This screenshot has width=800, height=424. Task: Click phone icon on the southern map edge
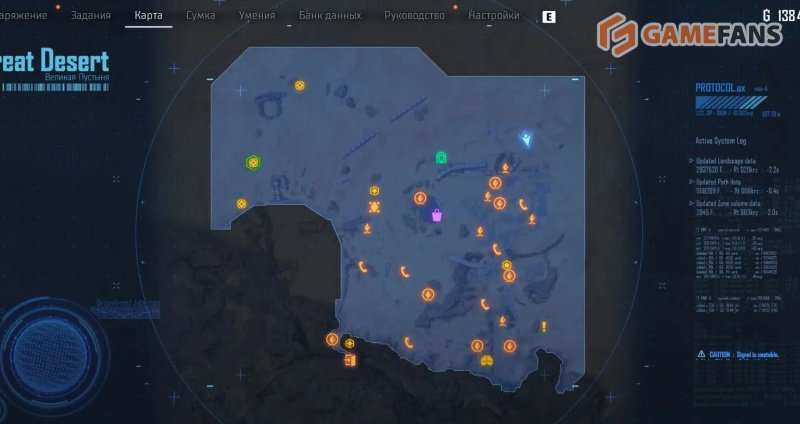tap(409, 342)
